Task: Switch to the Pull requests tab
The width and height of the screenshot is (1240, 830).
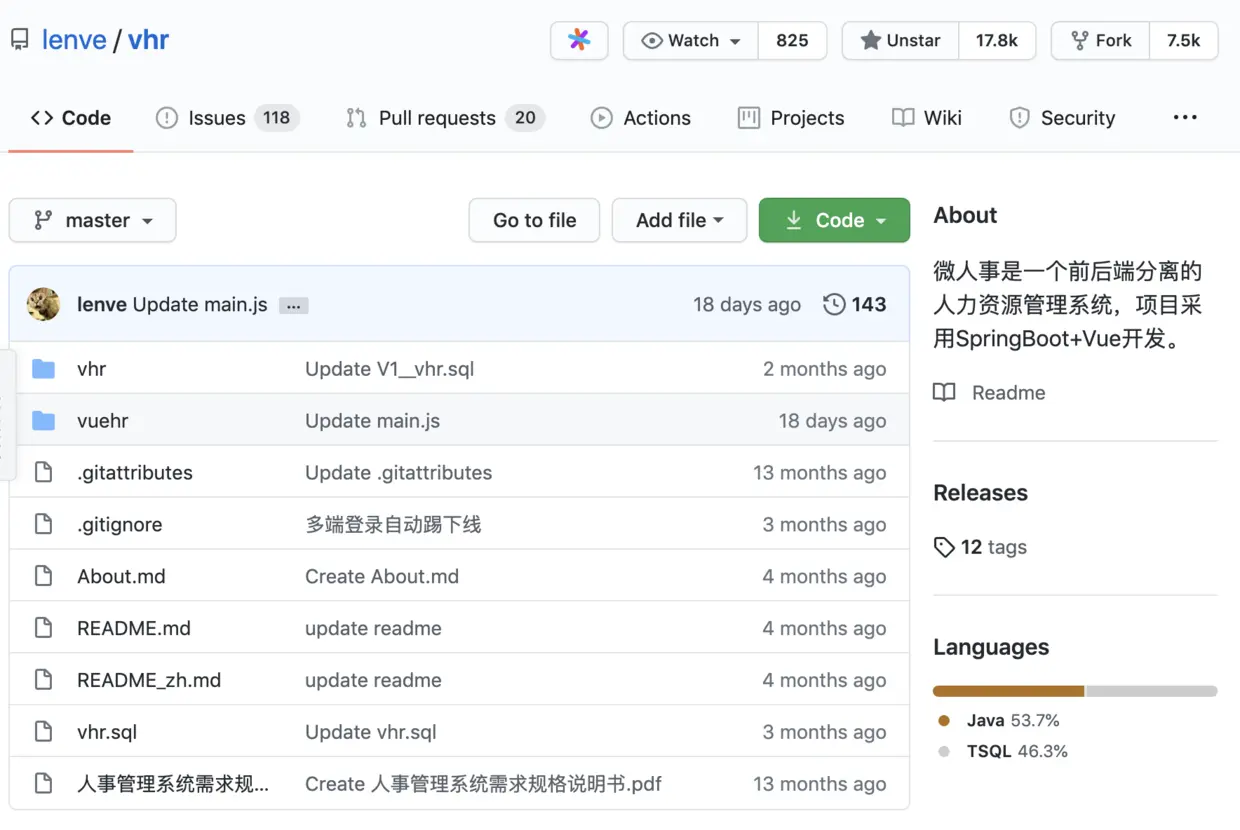Action: (444, 118)
